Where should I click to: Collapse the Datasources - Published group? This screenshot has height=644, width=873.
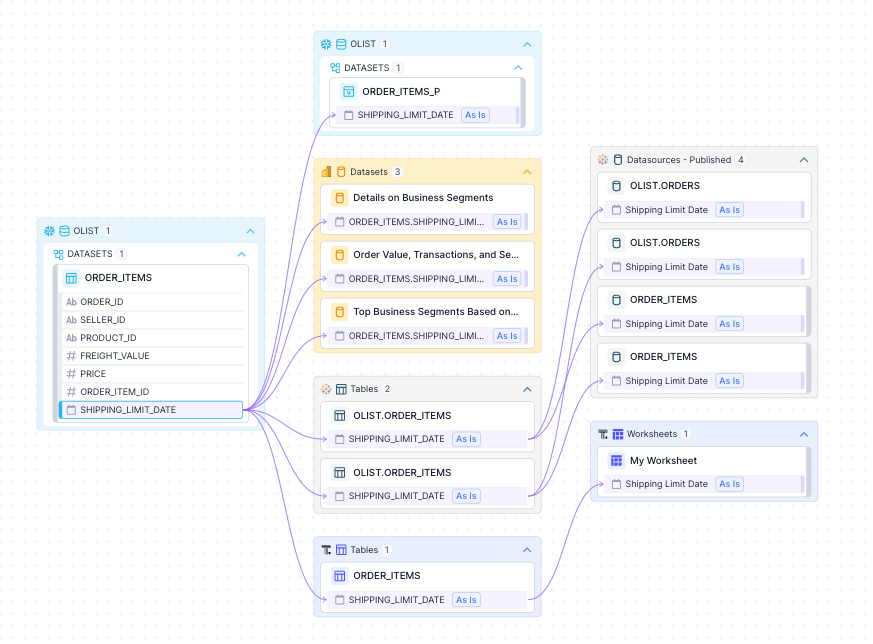tap(803, 160)
